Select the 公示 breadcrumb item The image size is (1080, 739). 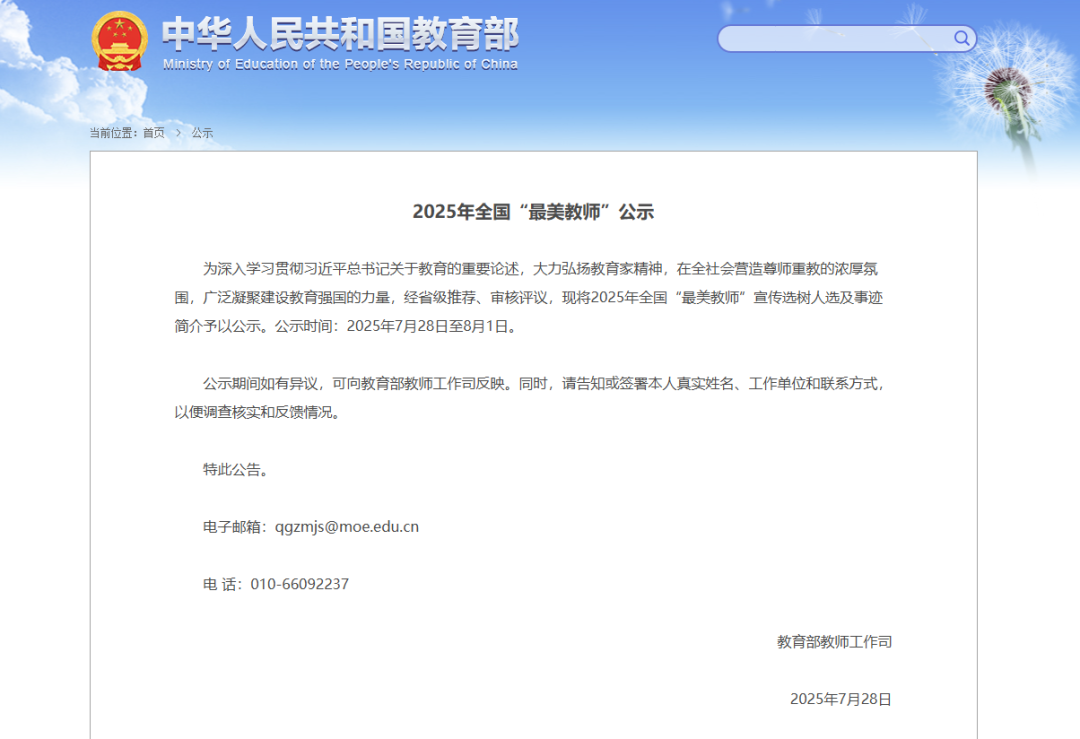pos(202,133)
